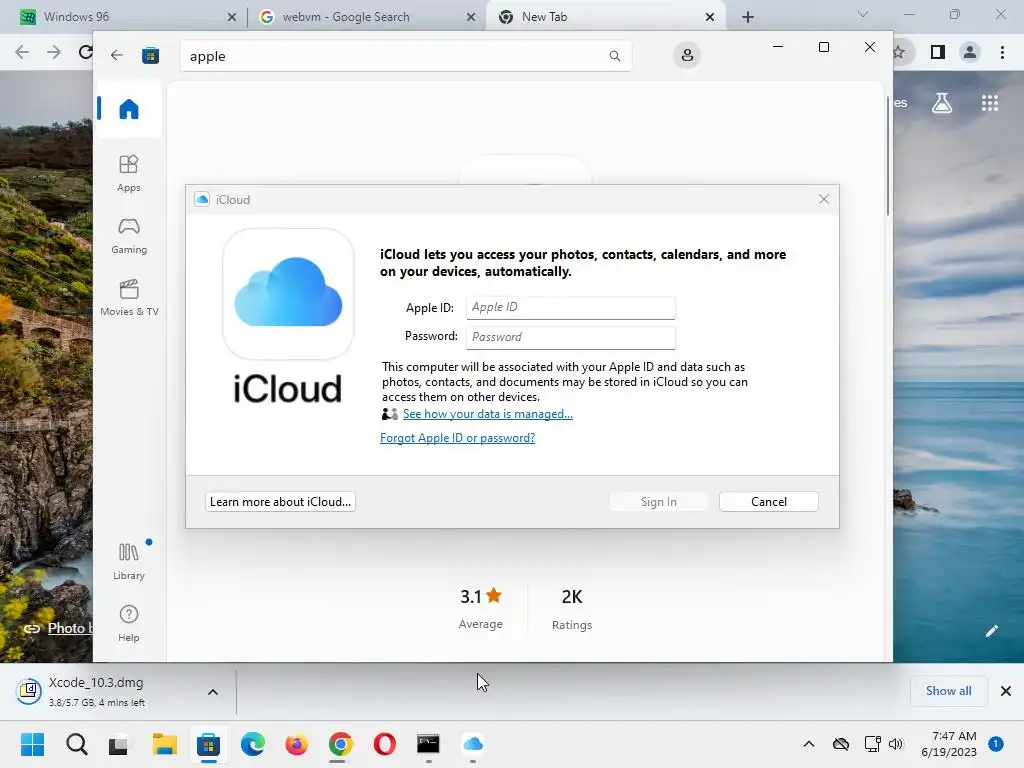Open Google apps grid icon
The width and height of the screenshot is (1024, 768).
(x=990, y=103)
